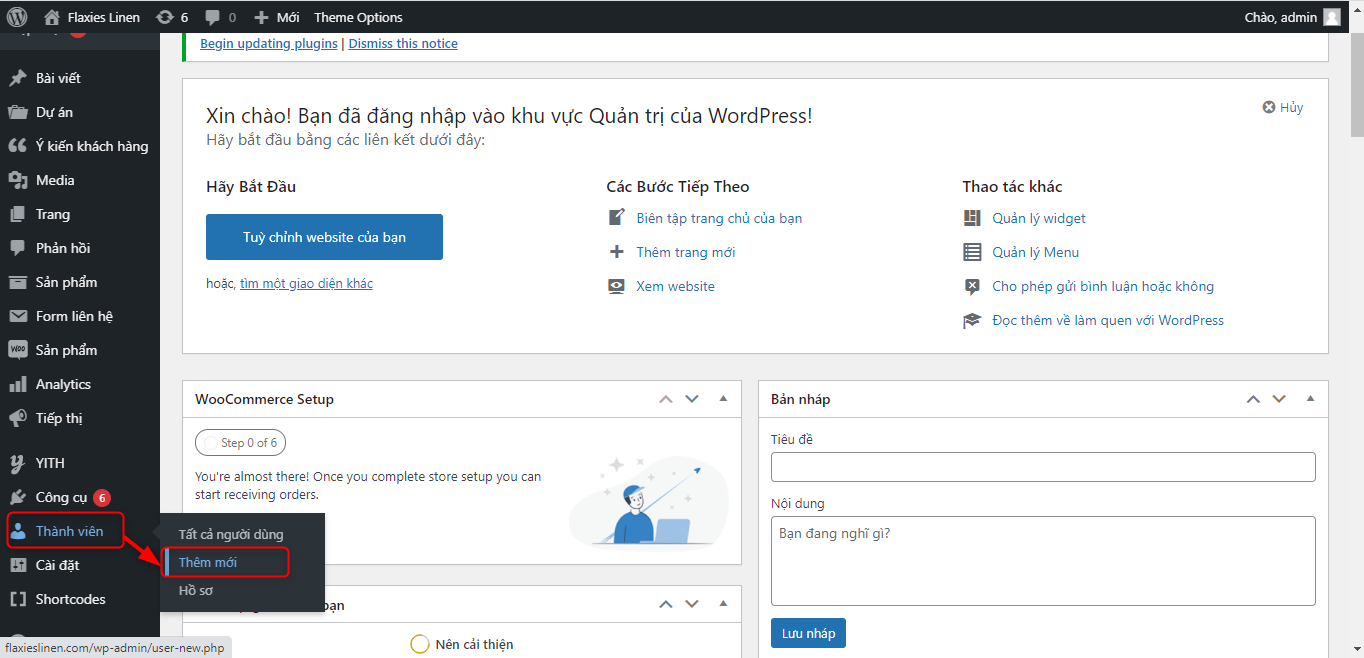This screenshot has width=1364, height=658.
Task: Select Tất cả người dùng from submenu
Action: (231, 534)
